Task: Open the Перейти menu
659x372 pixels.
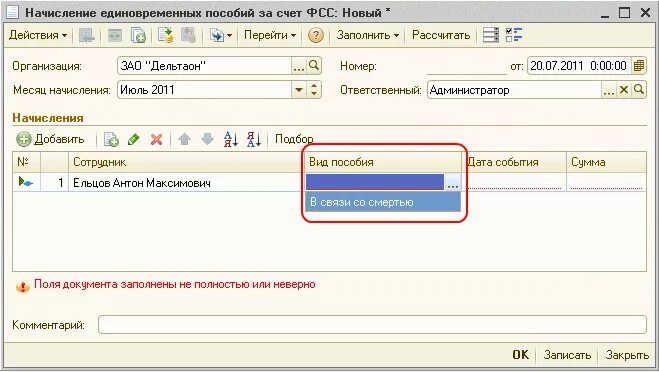Action: [x=270, y=35]
